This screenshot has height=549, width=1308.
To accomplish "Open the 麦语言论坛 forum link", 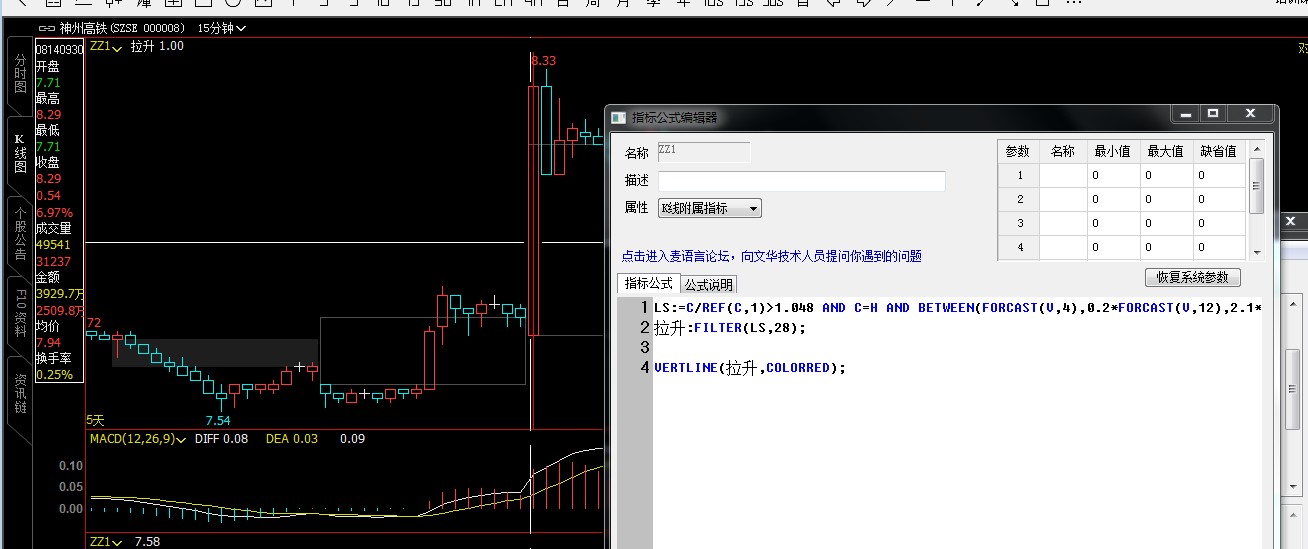I will pos(771,257).
